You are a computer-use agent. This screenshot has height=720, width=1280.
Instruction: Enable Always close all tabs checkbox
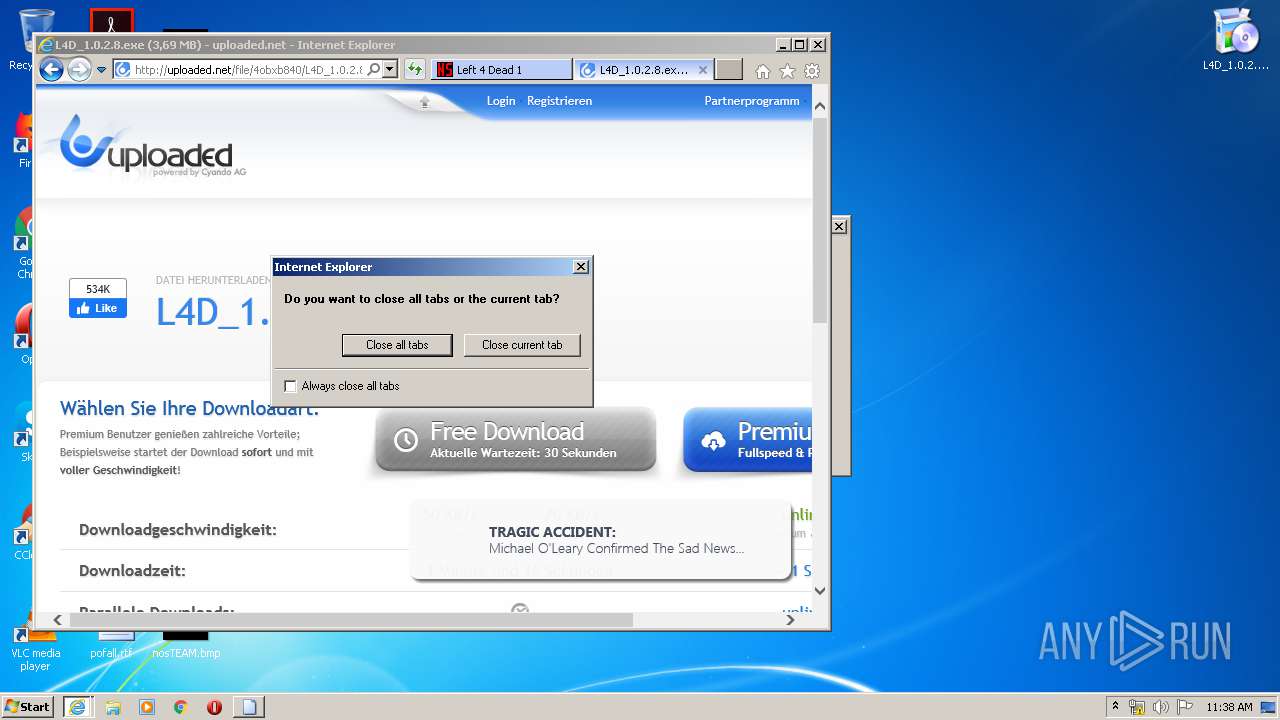tap(291, 386)
